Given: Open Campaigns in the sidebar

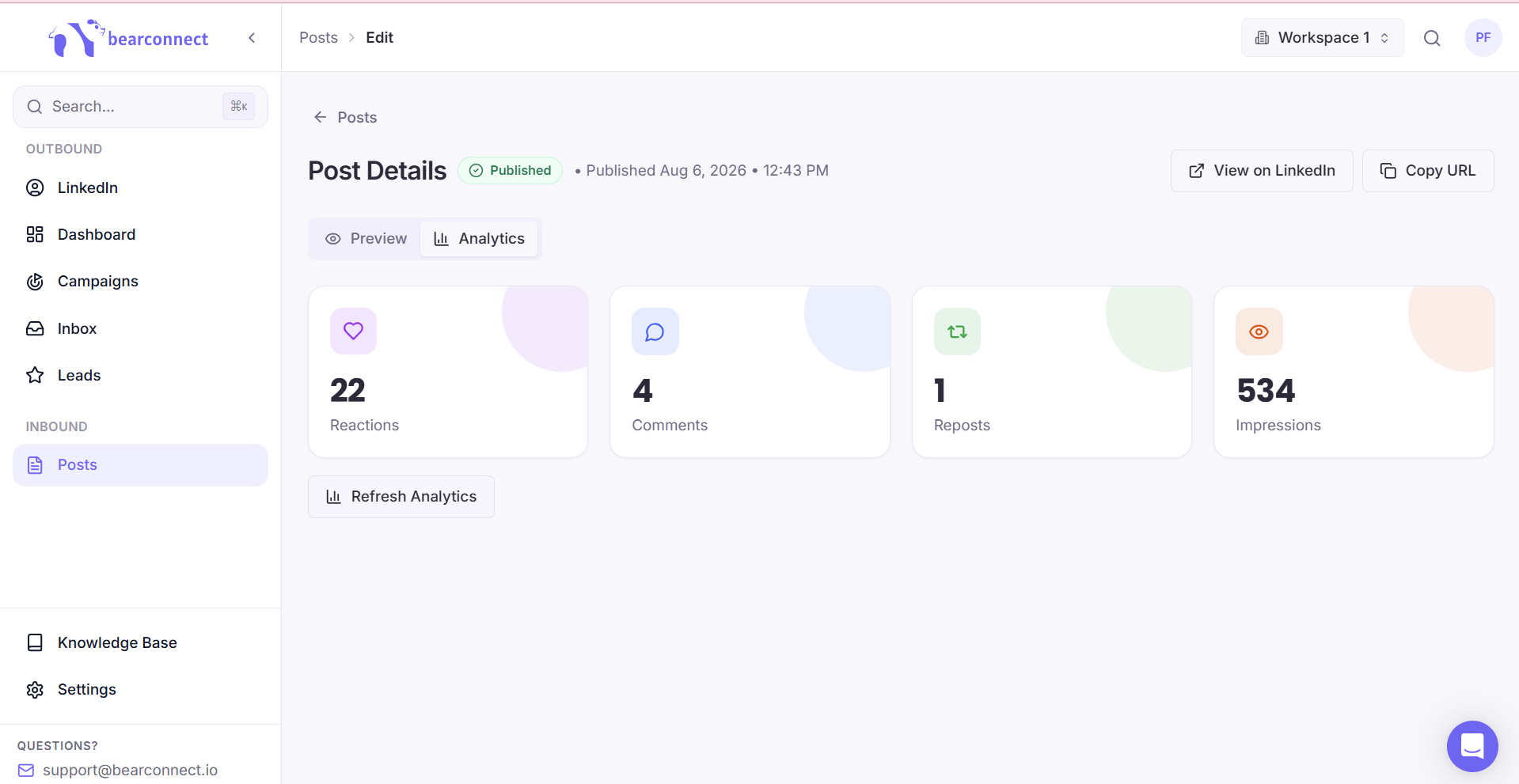Looking at the screenshot, I should coord(140,281).
